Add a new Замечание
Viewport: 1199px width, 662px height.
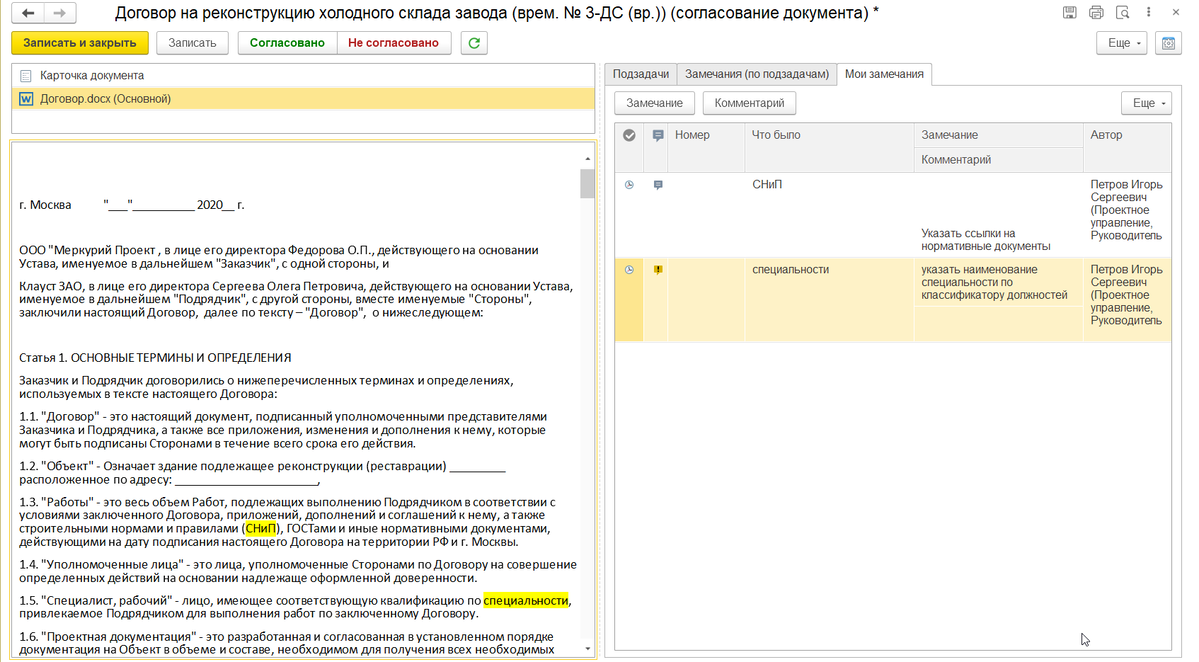point(655,103)
